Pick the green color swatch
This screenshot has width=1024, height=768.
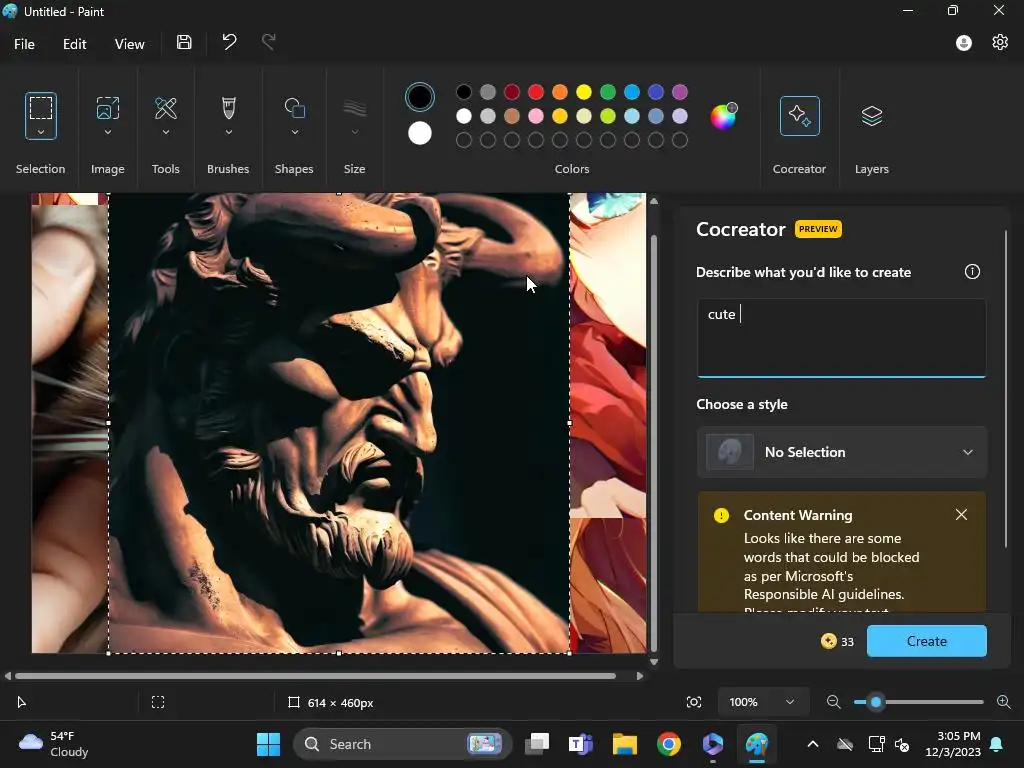(x=608, y=92)
